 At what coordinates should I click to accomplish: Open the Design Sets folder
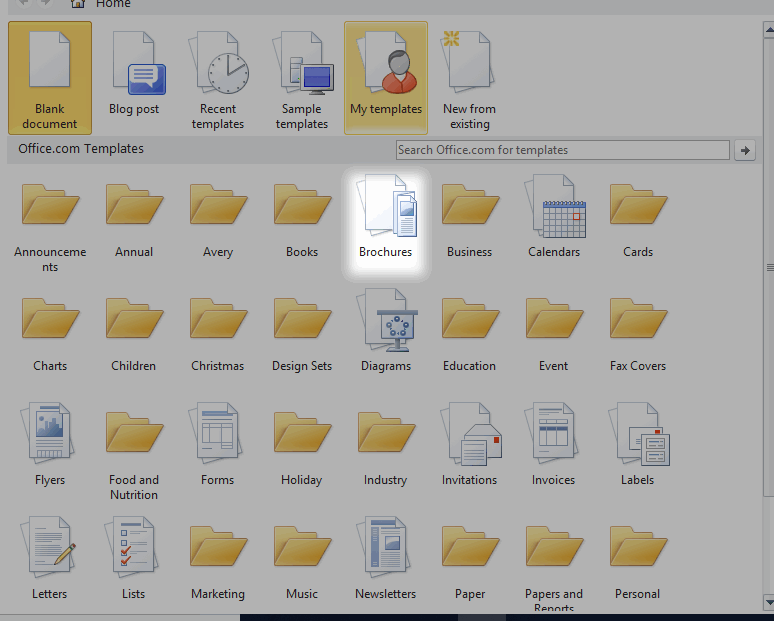[302, 333]
